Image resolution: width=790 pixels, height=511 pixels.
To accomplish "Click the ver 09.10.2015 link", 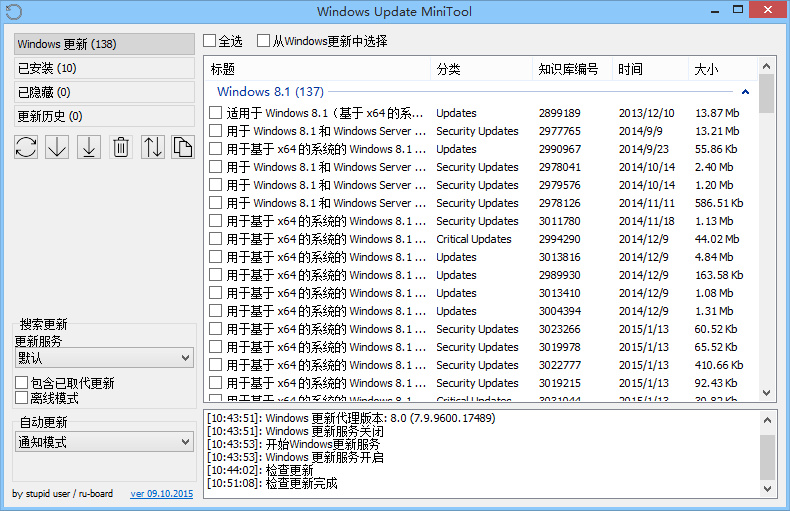I will pos(162,494).
